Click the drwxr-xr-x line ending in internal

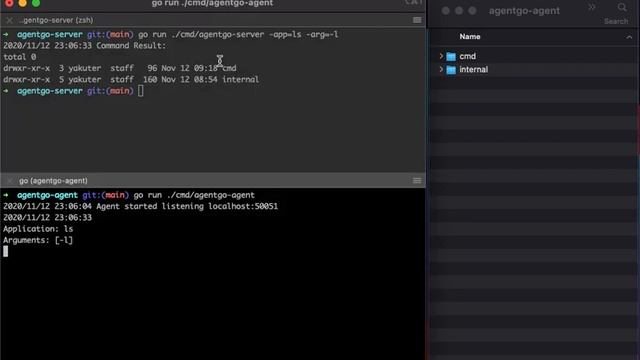click(131, 80)
